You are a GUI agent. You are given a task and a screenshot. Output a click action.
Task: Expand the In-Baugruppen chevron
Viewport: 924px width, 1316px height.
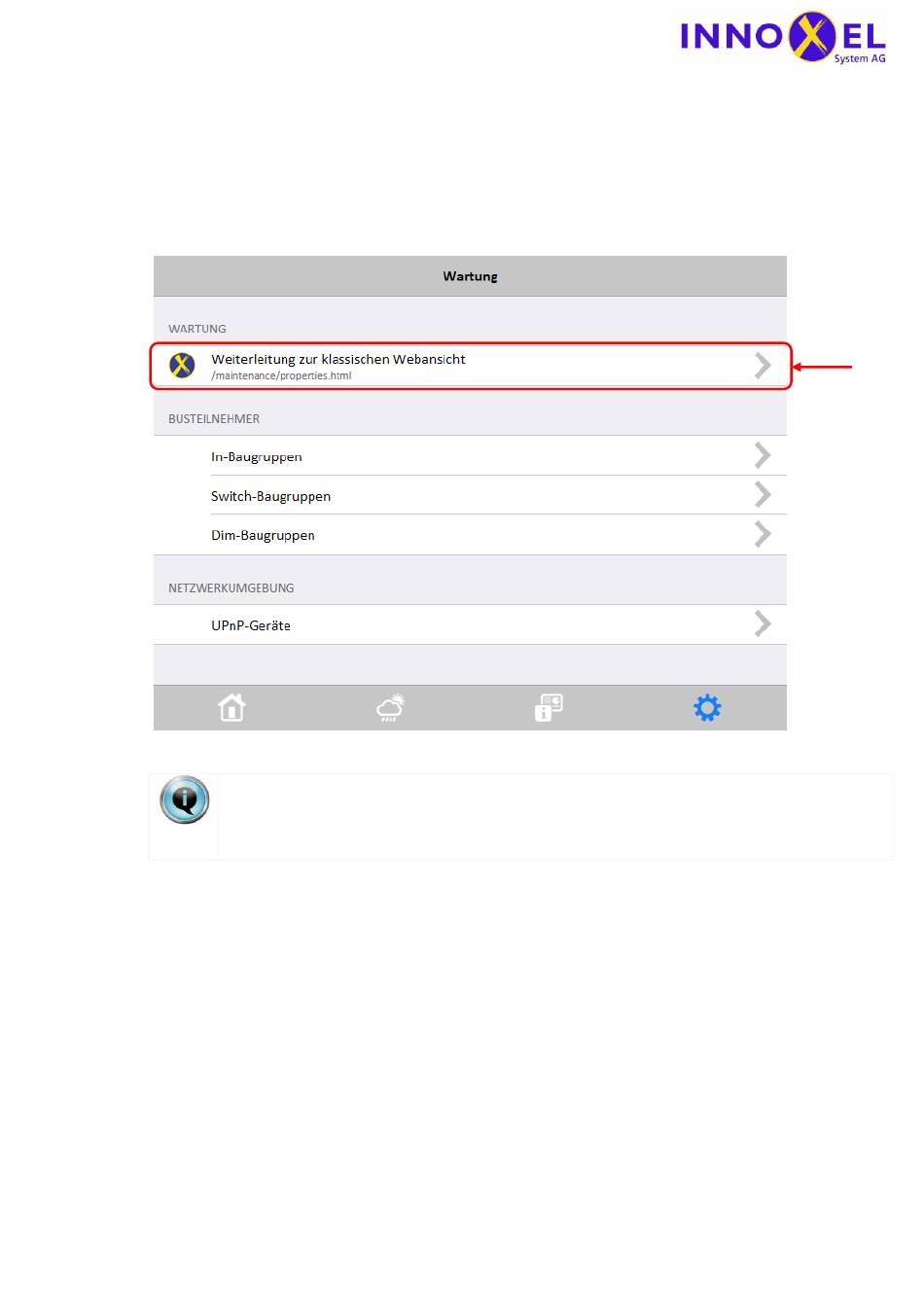pyautogui.click(x=763, y=455)
